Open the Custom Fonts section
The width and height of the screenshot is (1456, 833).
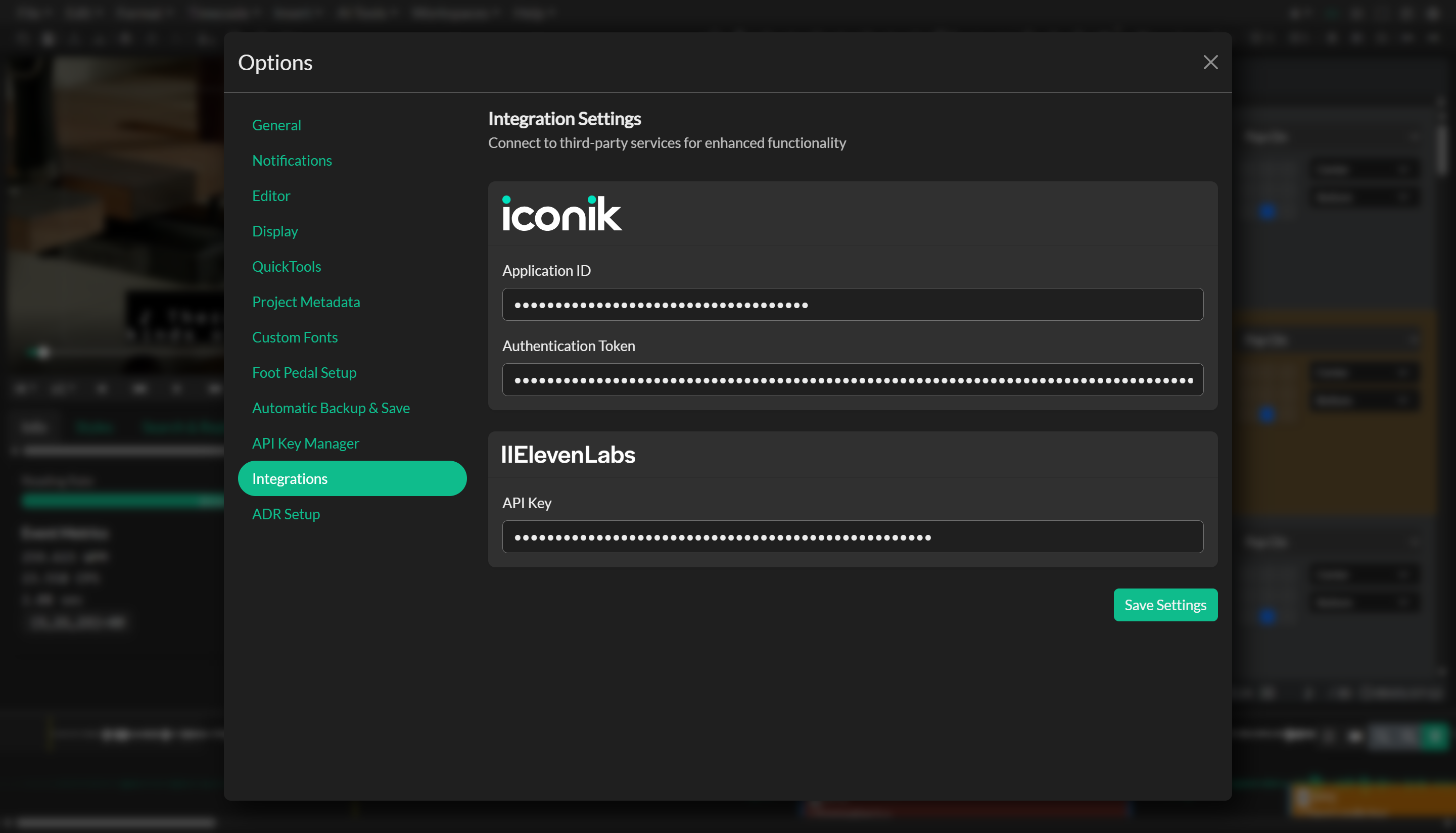coord(295,337)
